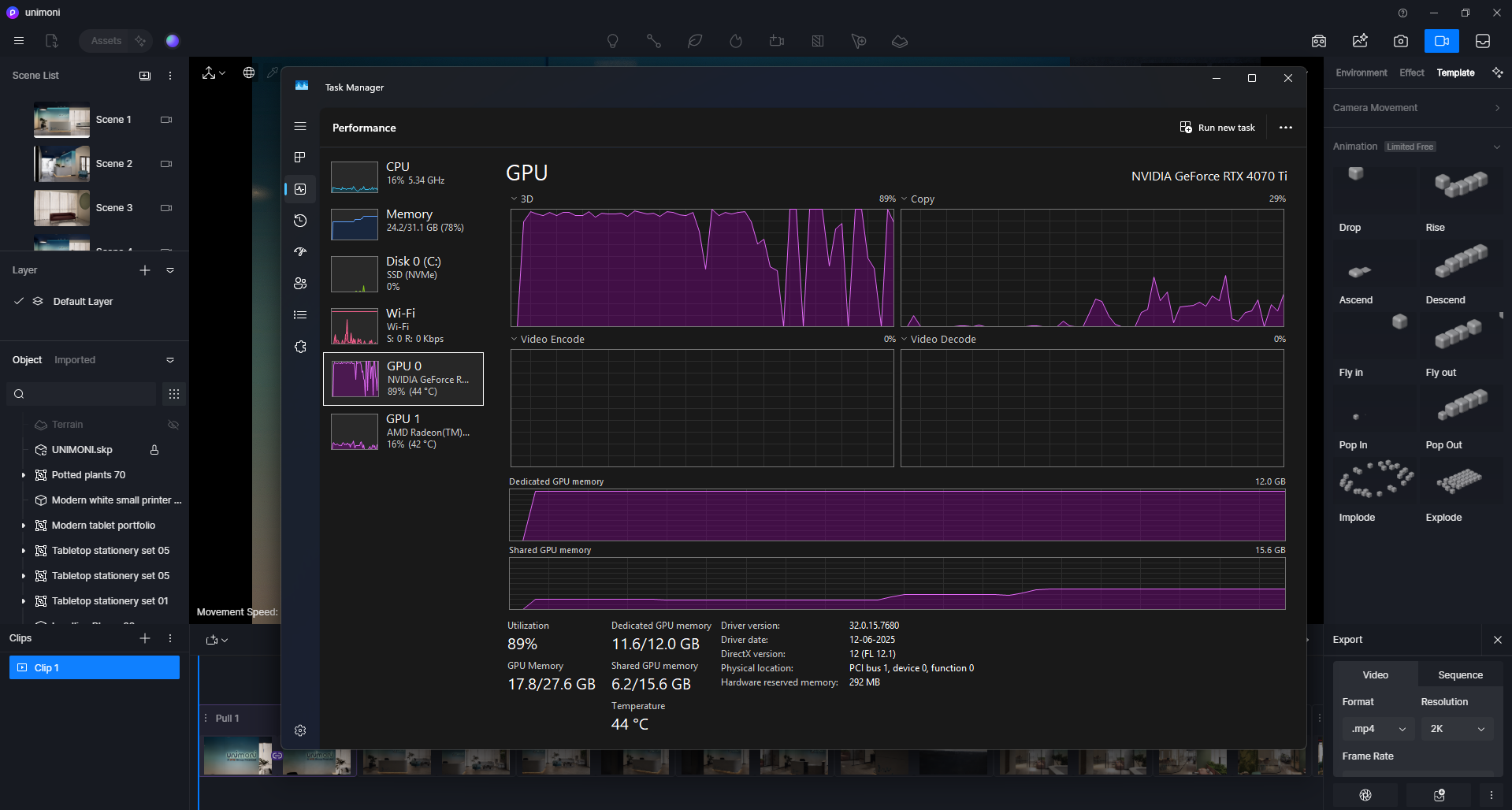1512x810 pixels.
Task: Add new scene with Scene List icon
Action: point(145,76)
